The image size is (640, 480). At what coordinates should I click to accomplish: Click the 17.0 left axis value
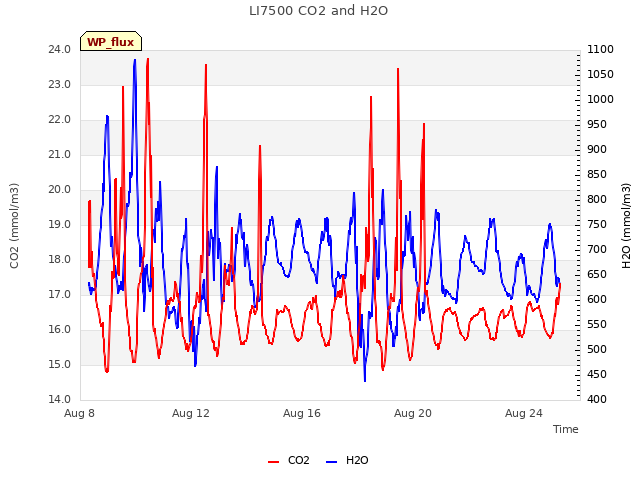(x=60, y=294)
